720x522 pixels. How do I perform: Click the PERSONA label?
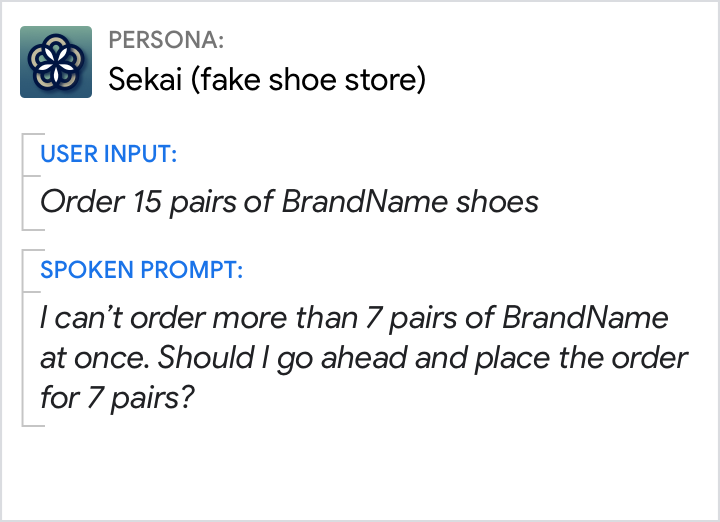(x=166, y=41)
